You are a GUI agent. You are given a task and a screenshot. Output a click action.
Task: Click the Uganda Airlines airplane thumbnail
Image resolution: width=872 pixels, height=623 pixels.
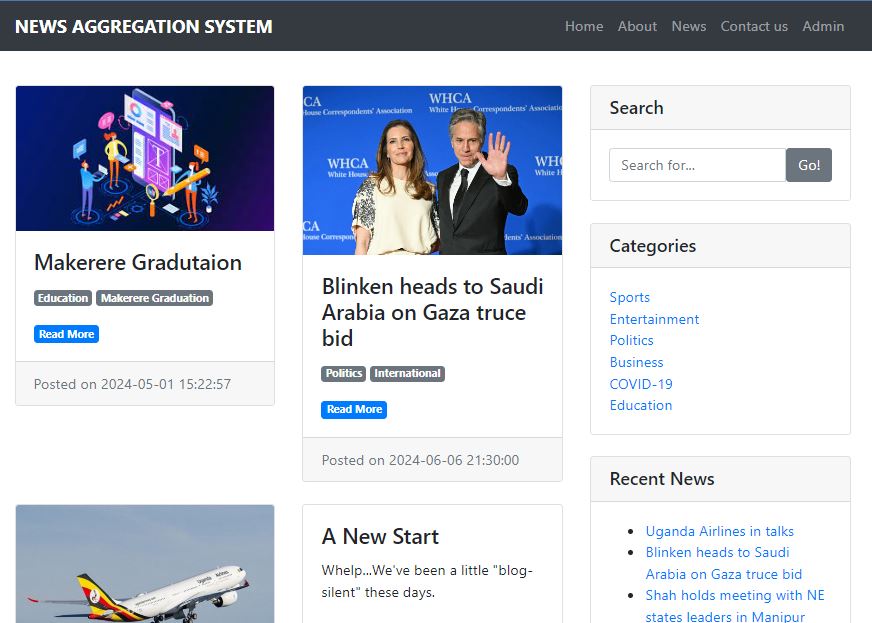pyautogui.click(x=145, y=565)
